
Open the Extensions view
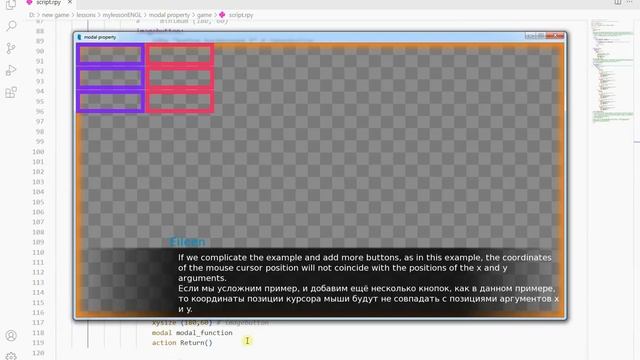11,92
